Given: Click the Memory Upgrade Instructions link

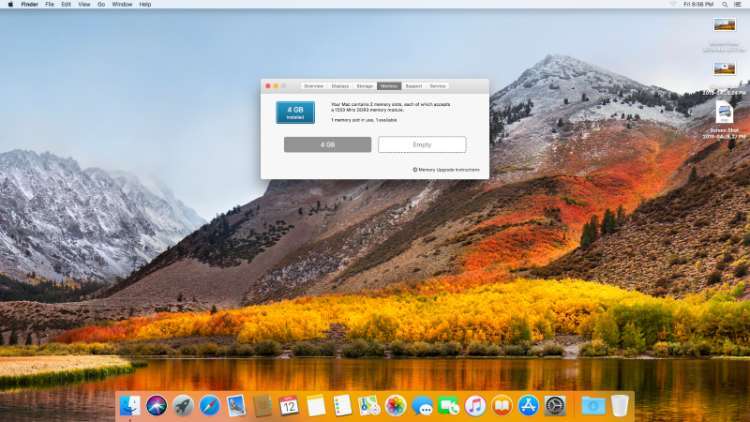Looking at the screenshot, I should [446, 170].
